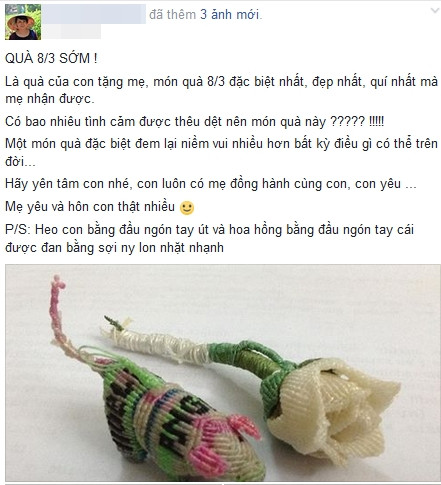This screenshot has width=441, height=485.
Task: Select the line "Có bao nhiêu tình cảm"
Action: click(194, 122)
